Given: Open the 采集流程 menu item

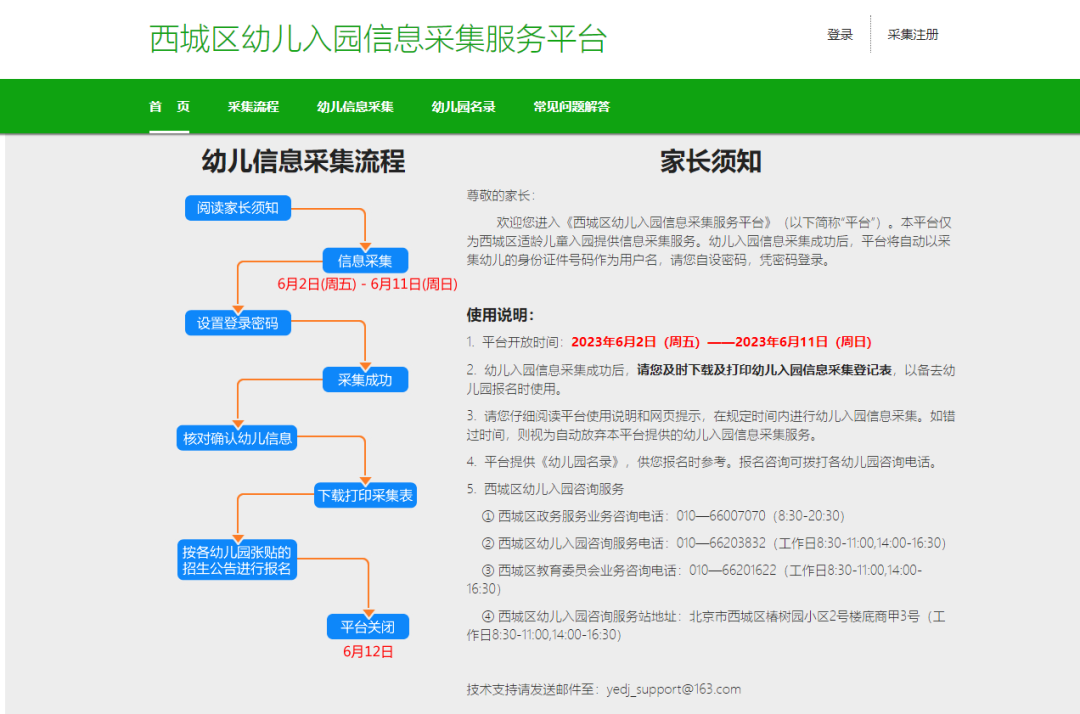Looking at the screenshot, I should (253, 107).
